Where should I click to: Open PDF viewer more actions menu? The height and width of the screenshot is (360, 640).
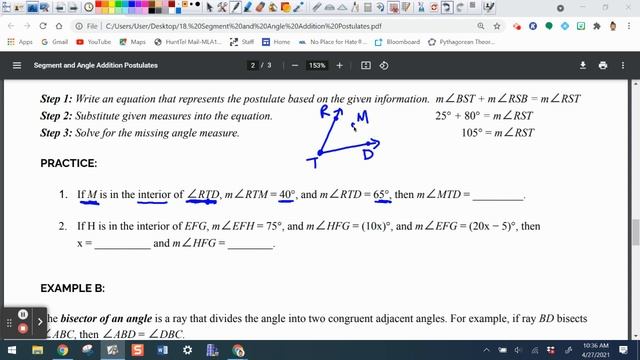click(623, 65)
